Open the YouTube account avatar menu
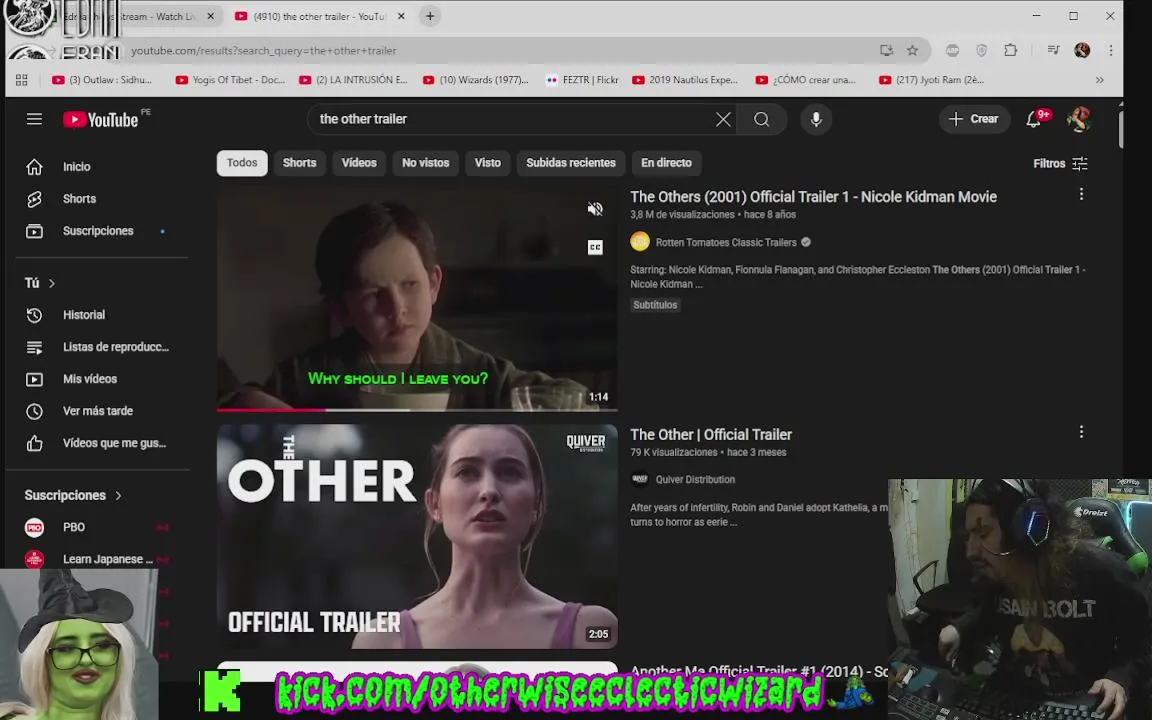Viewport: 1152px width, 720px height. pos(1078,119)
